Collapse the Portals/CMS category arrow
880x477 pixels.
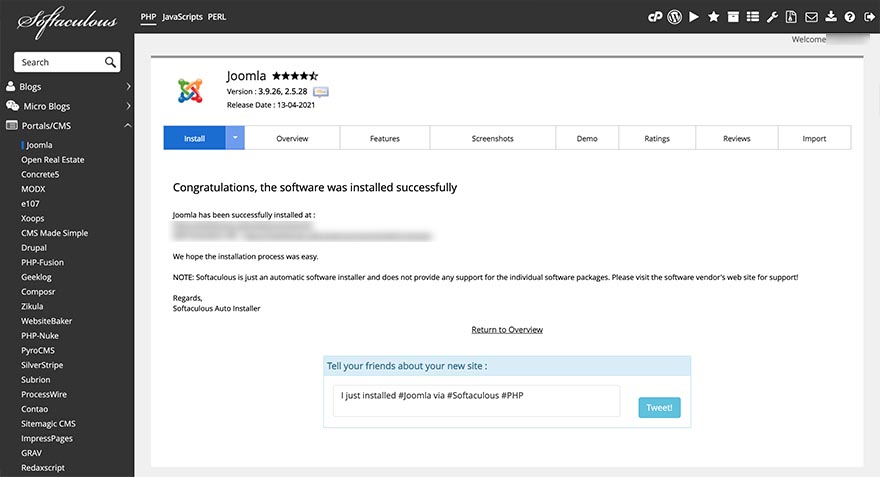click(128, 126)
